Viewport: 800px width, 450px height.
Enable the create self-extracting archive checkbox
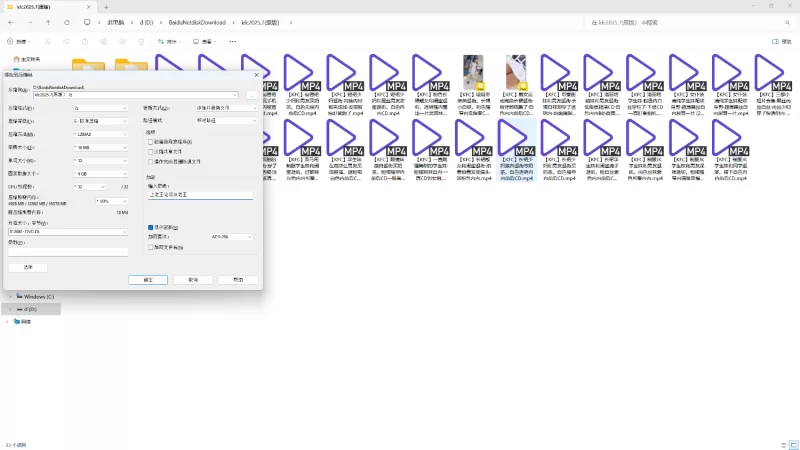coord(150,142)
